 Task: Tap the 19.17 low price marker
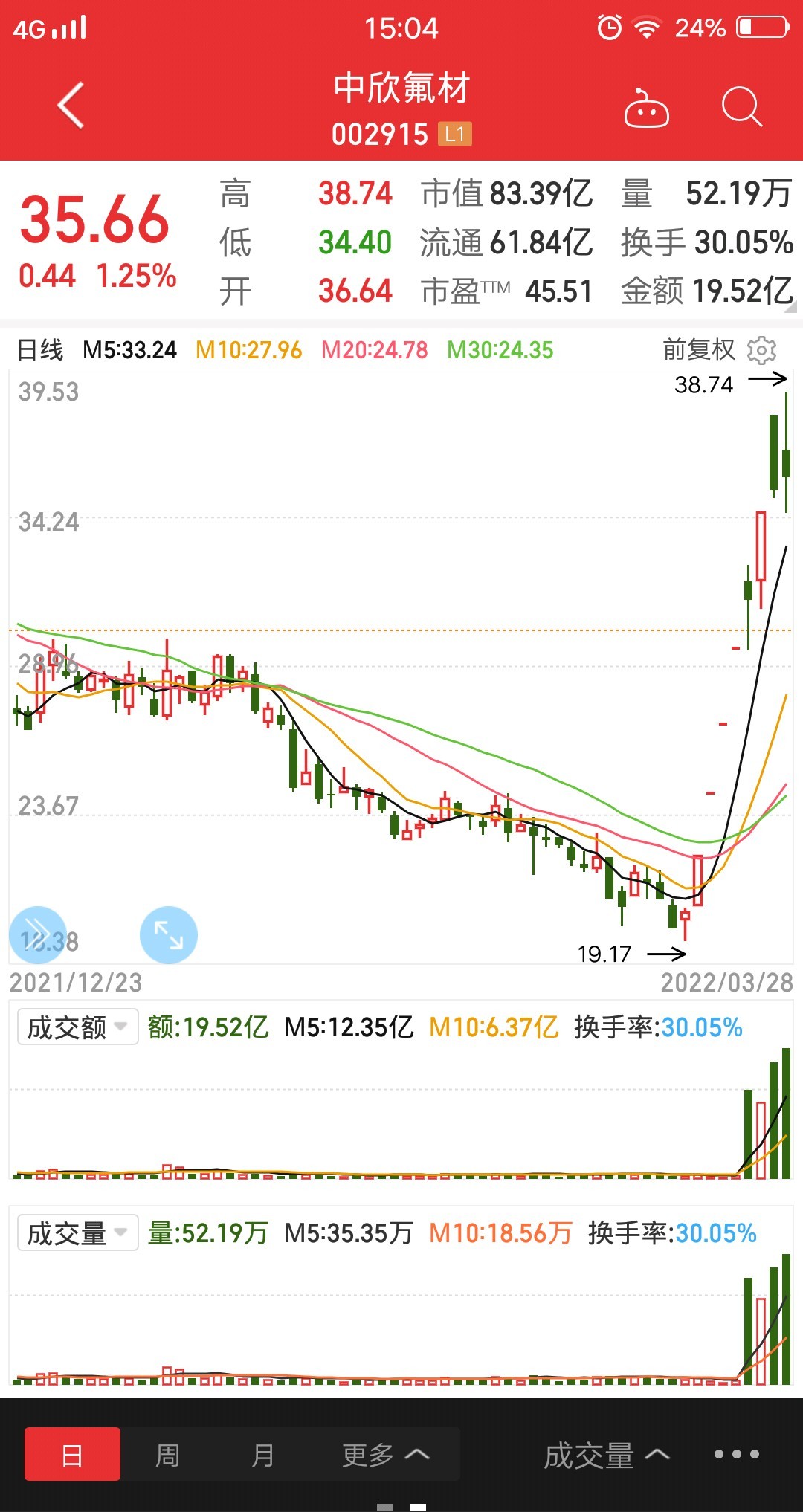[604, 954]
